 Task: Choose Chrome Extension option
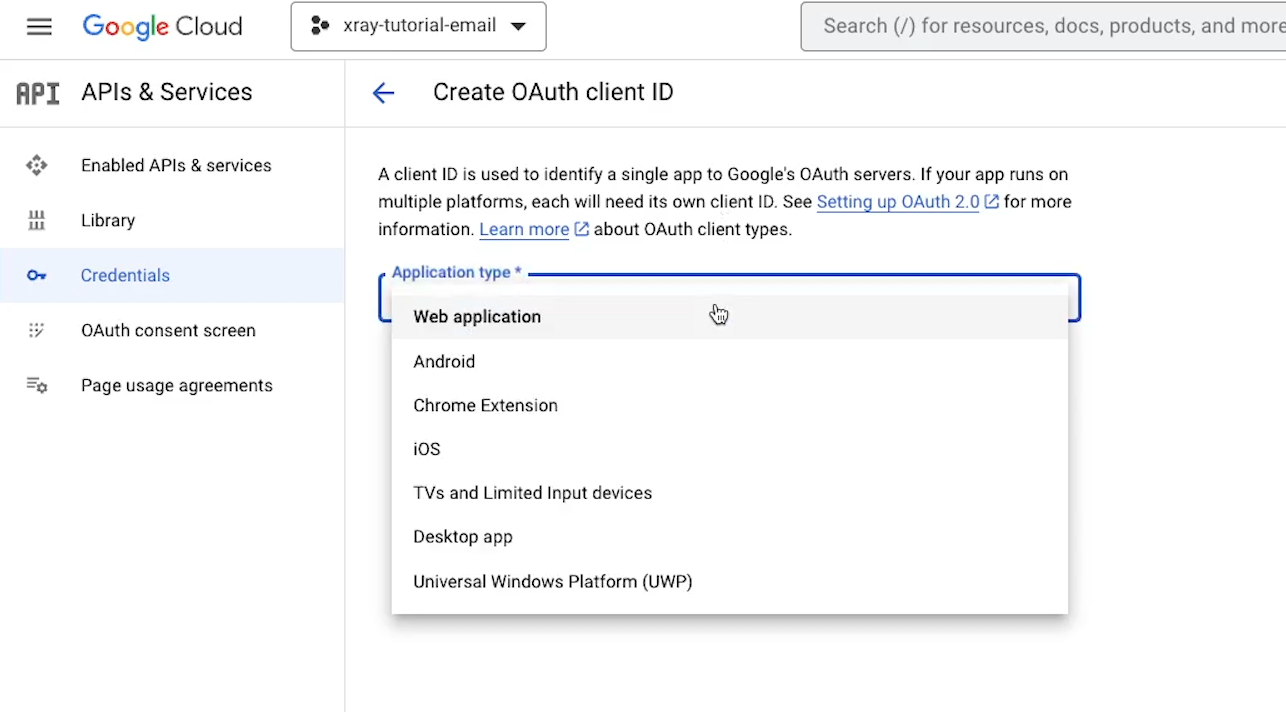coord(729,406)
